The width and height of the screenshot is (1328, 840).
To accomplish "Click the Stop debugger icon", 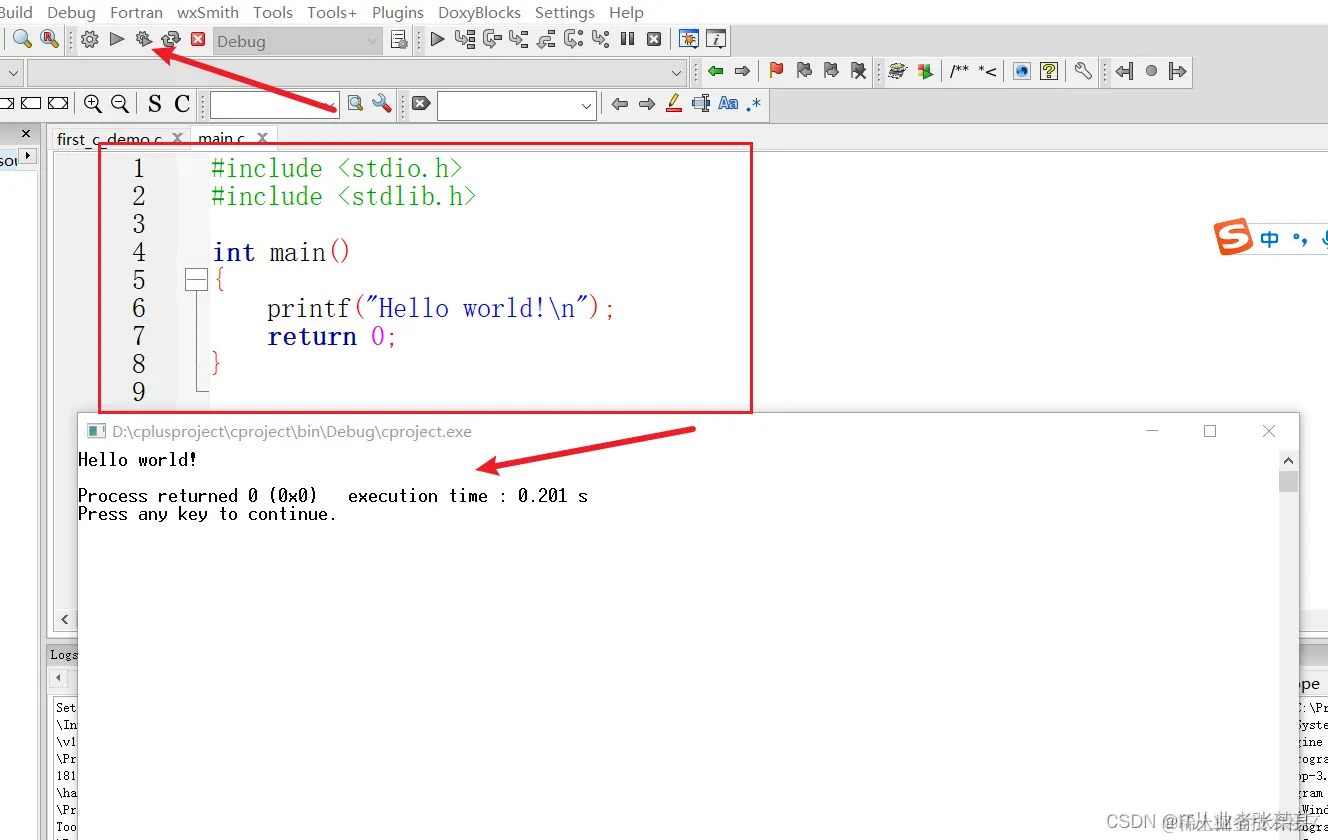I will [654, 39].
